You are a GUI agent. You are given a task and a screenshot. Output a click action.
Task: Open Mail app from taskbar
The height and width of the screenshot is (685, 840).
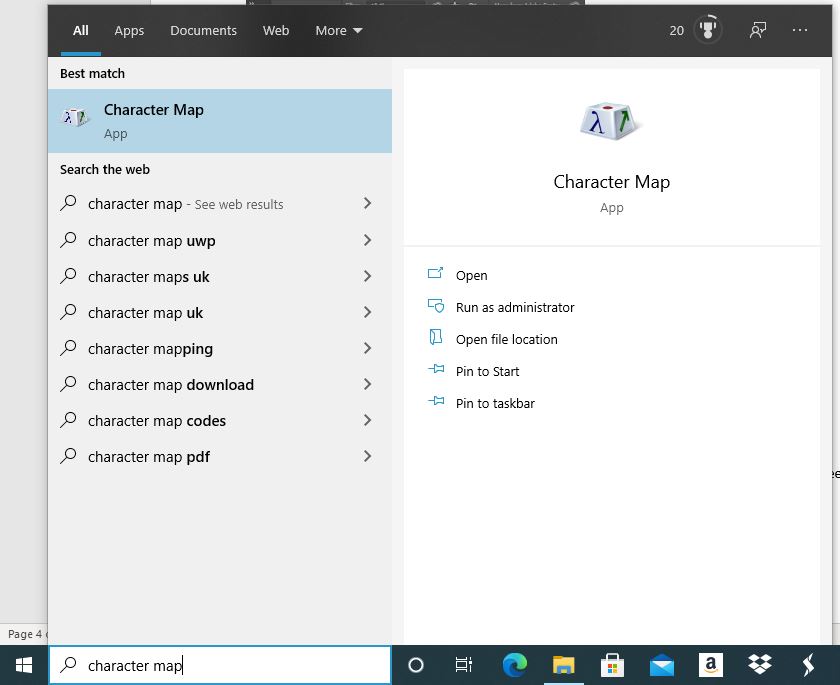click(x=662, y=665)
